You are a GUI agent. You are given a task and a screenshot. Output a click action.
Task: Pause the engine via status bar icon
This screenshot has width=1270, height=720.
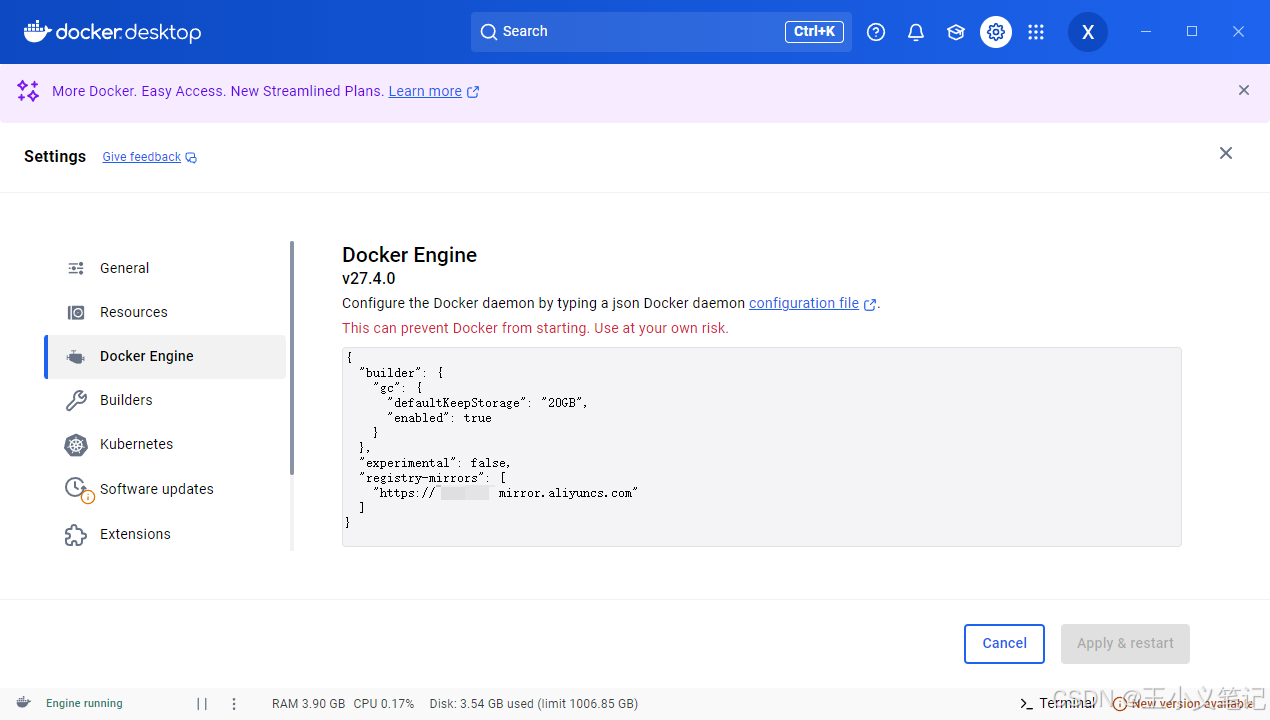point(202,704)
